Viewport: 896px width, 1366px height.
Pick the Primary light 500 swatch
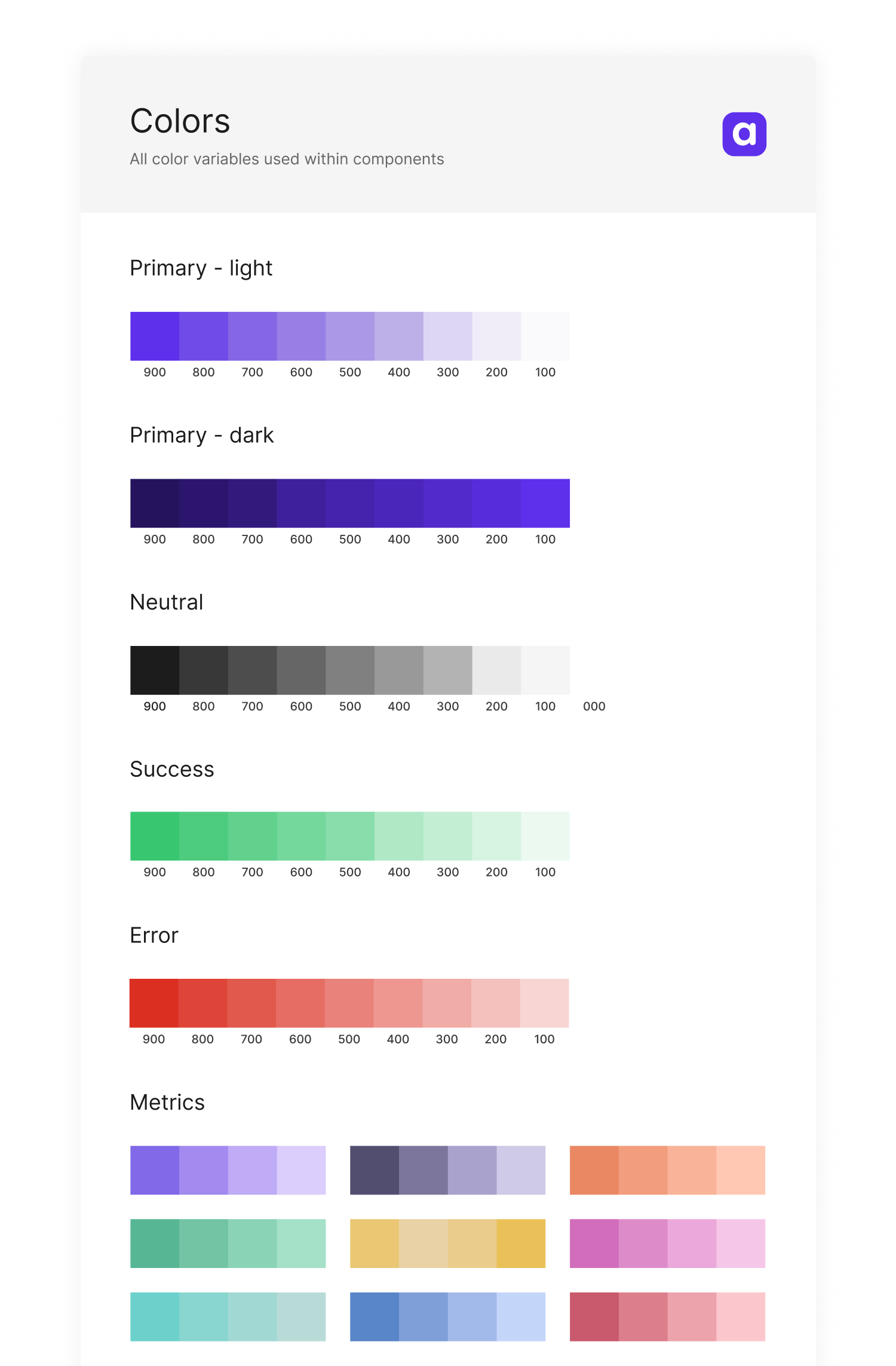coord(350,336)
